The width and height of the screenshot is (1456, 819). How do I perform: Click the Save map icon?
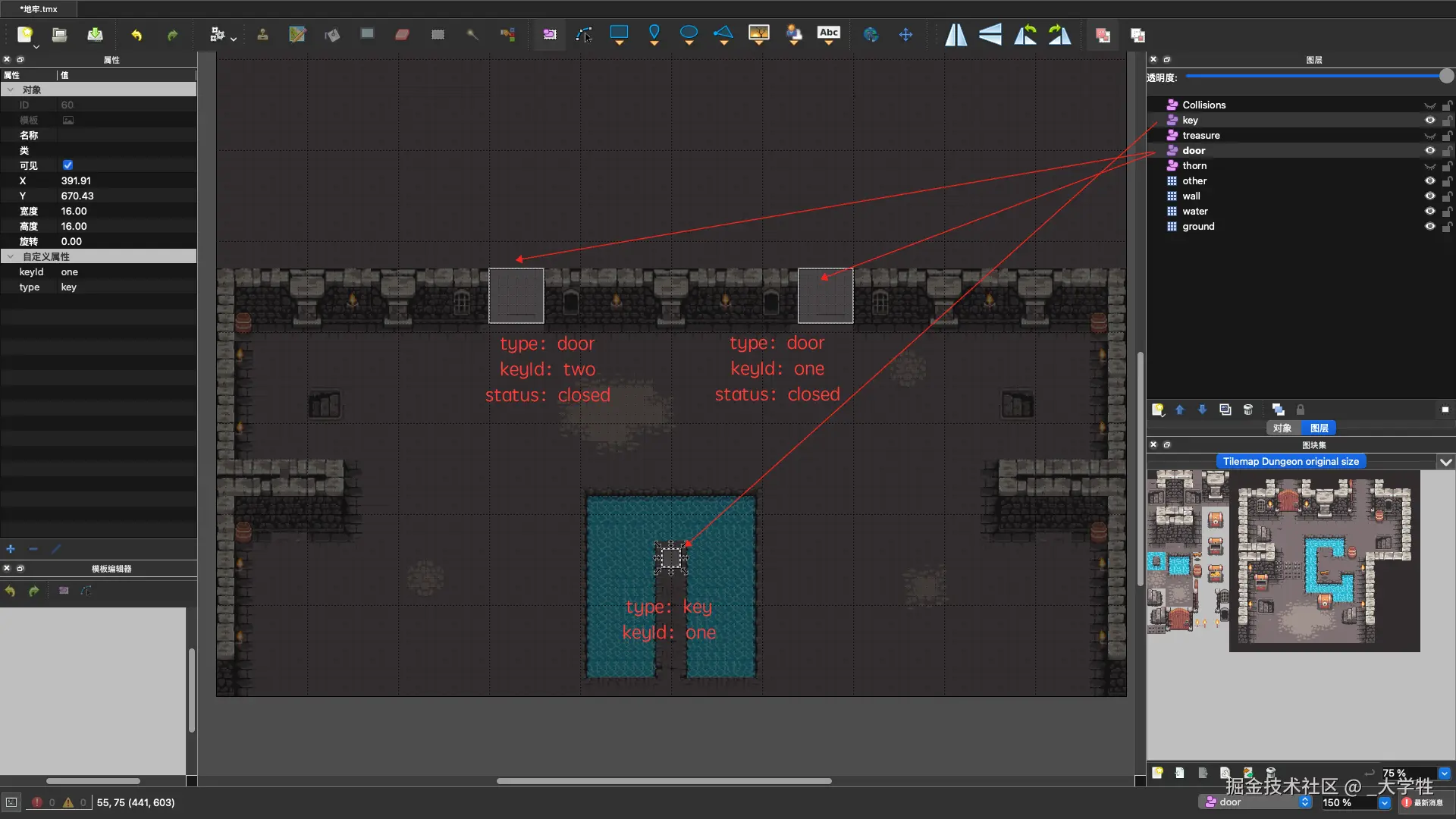[95, 35]
